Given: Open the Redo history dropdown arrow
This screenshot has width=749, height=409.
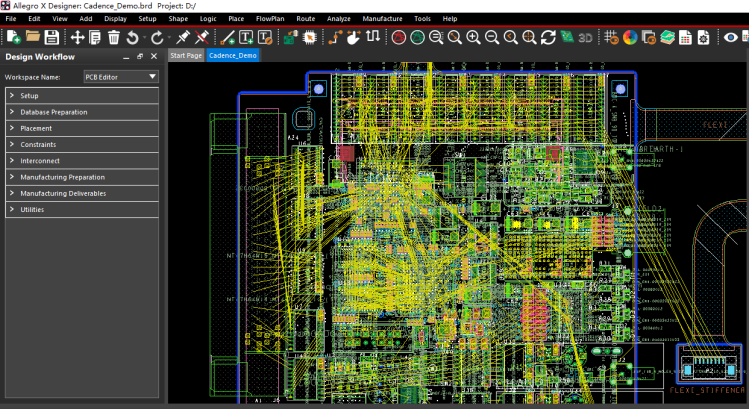Looking at the screenshot, I should [x=169, y=37].
